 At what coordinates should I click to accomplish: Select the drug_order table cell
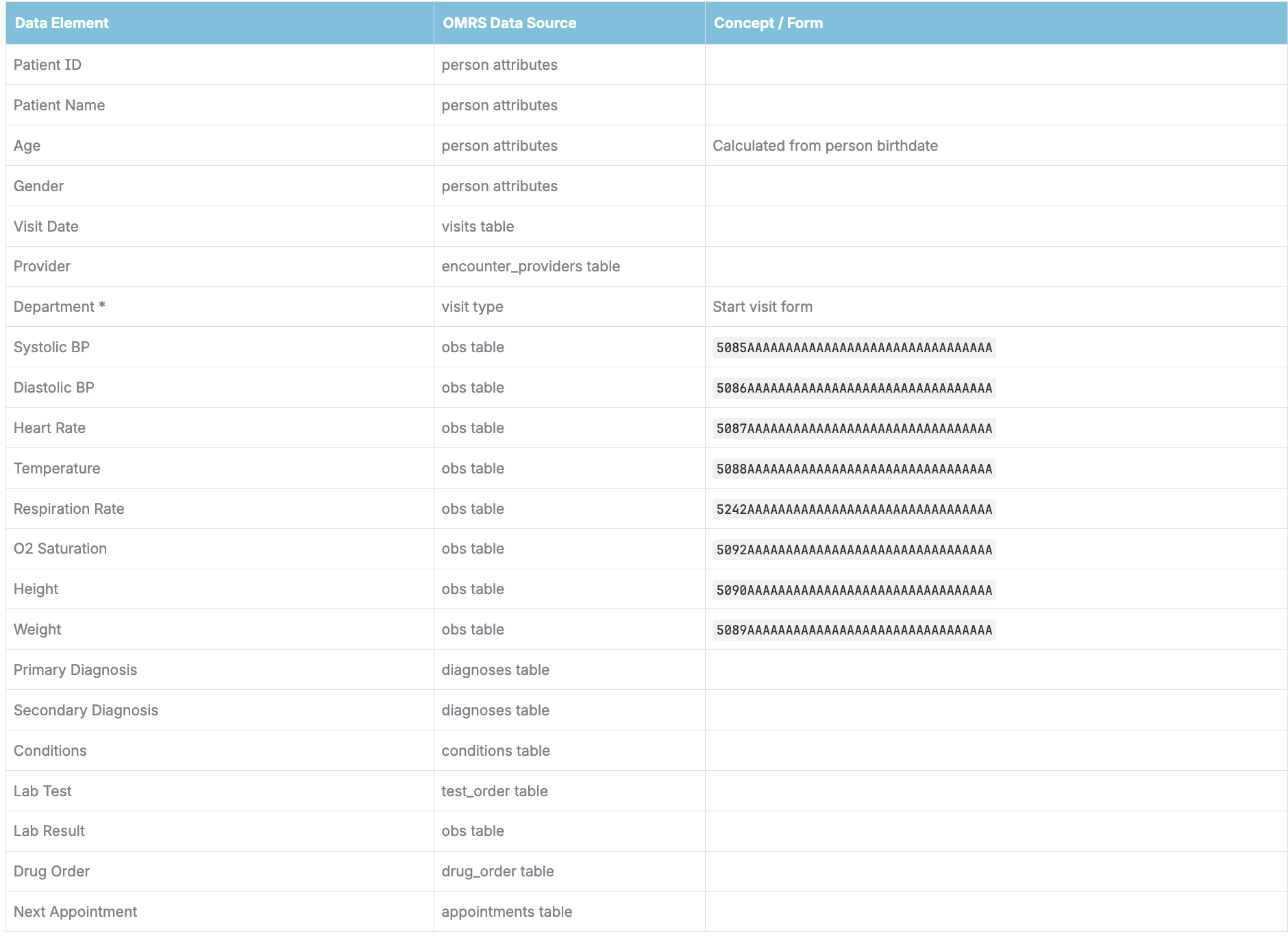click(x=497, y=872)
